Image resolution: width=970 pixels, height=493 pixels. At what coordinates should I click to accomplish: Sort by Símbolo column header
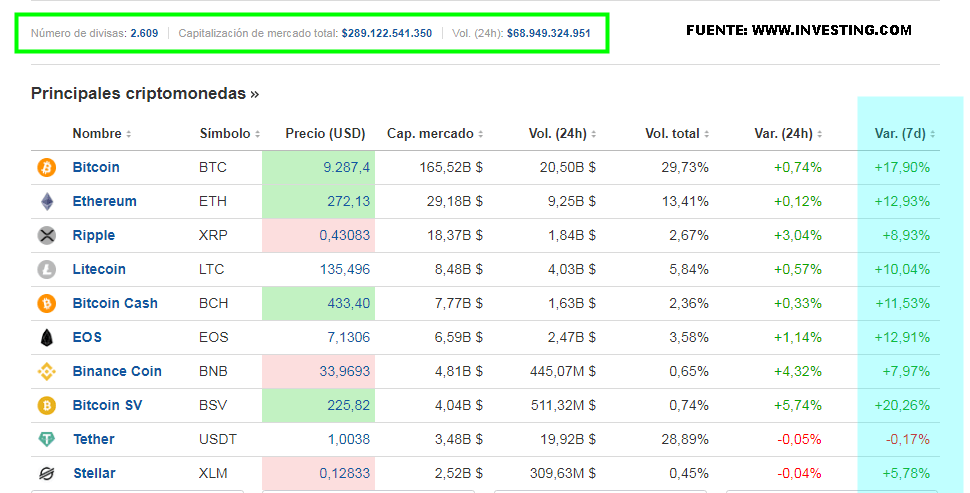(x=229, y=134)
